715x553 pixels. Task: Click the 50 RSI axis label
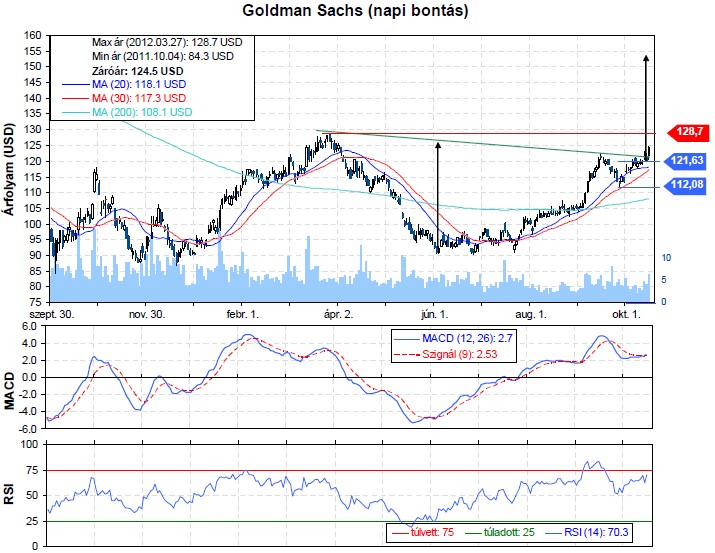[x=32, y=496]
